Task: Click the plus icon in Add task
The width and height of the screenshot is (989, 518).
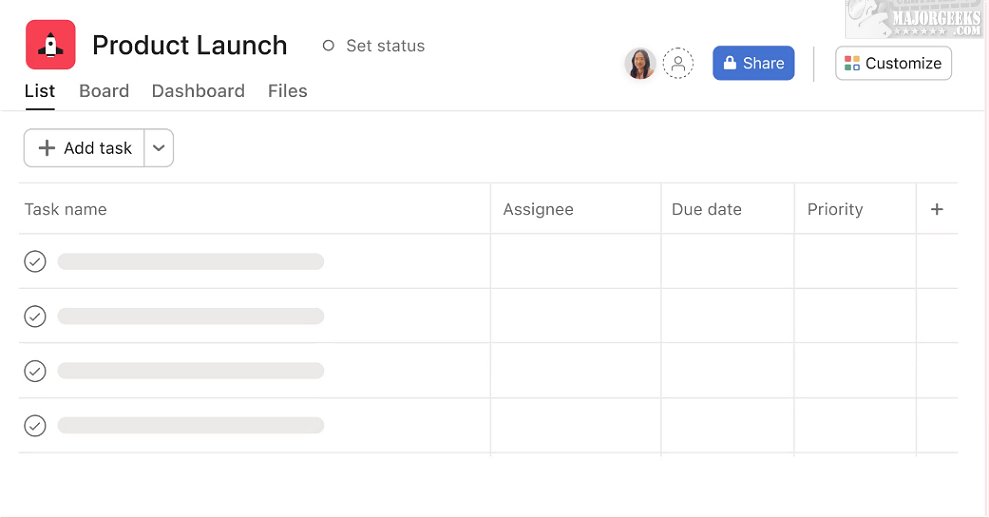Action: [46, 148]
